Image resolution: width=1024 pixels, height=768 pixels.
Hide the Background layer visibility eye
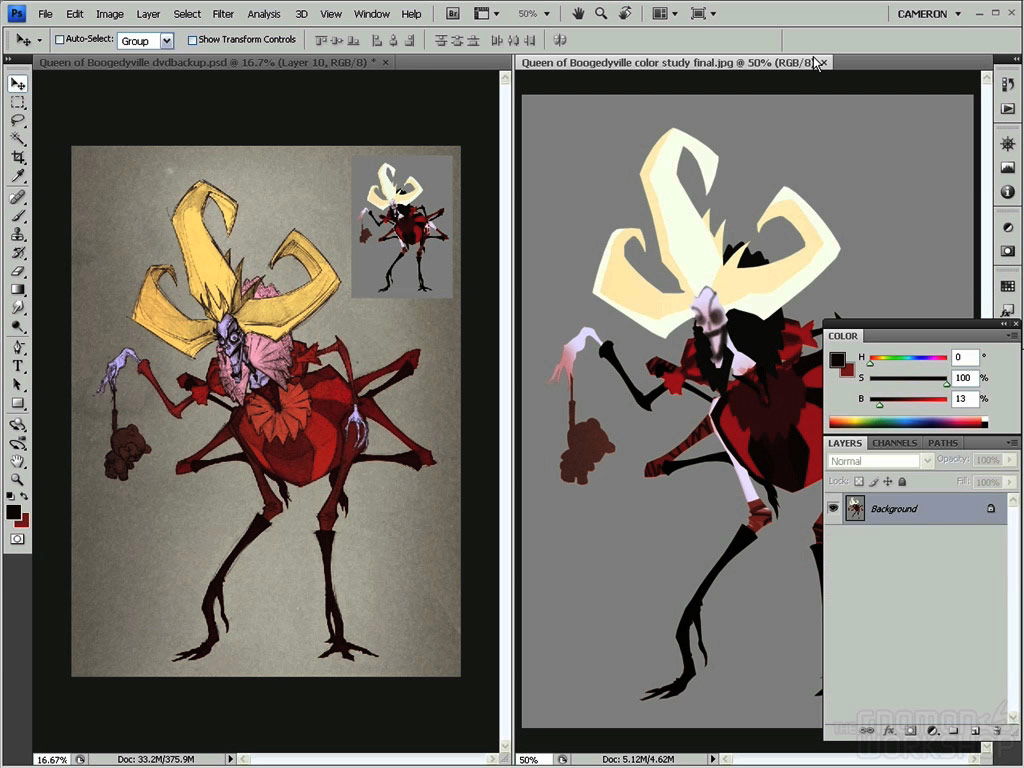(833, 508)
